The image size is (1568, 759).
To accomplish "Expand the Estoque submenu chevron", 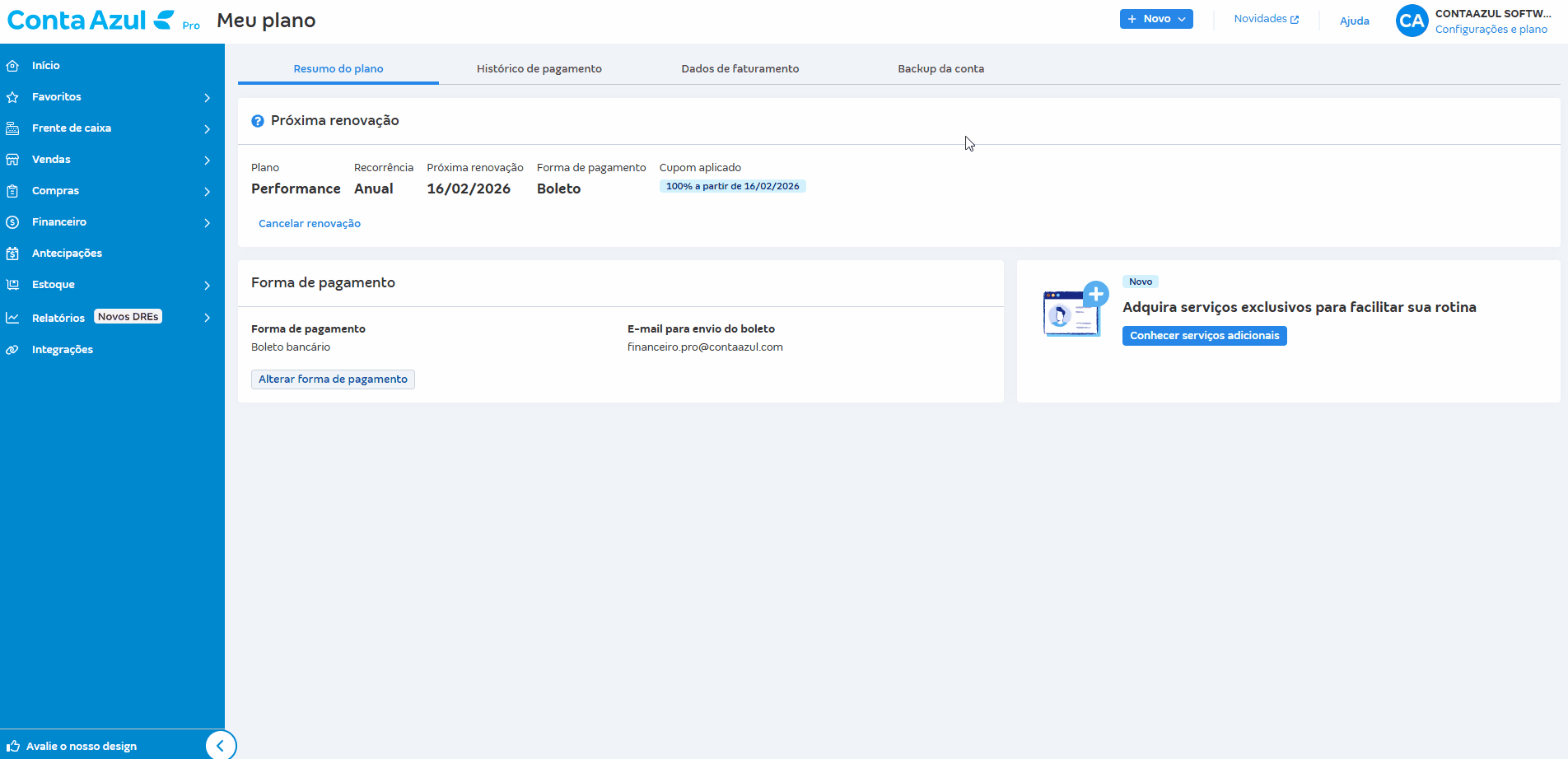I will point(208,286).
